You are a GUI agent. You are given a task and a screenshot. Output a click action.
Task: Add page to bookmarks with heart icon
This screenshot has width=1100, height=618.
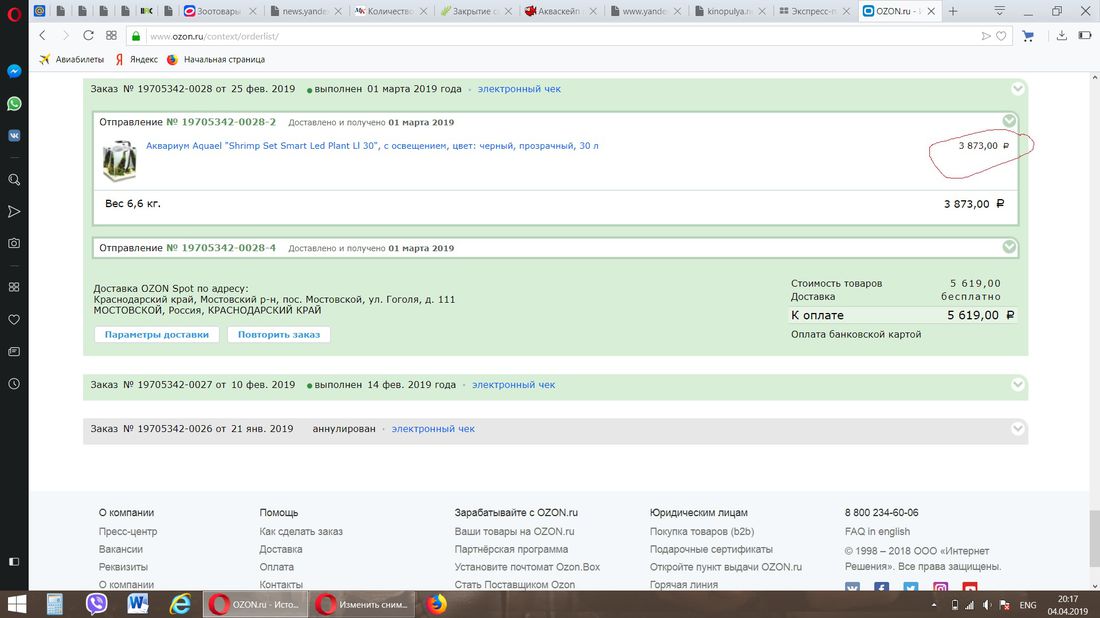pyautogui.click(x=1003, y=35)
